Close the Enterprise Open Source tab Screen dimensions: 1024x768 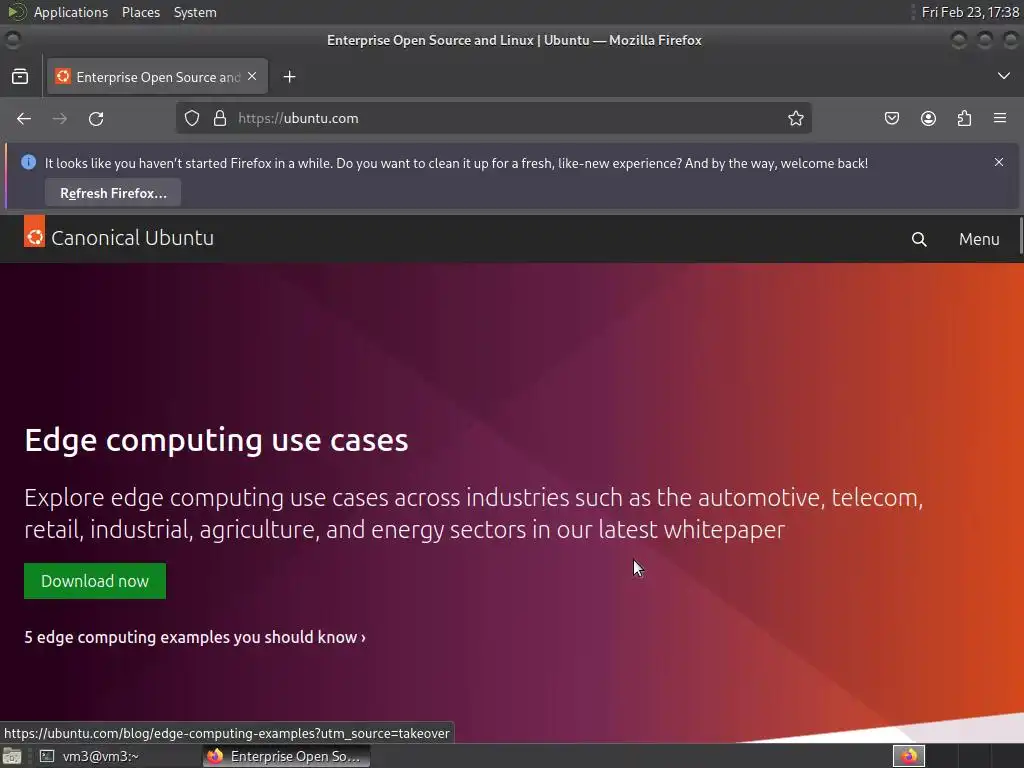click(252, 76)
